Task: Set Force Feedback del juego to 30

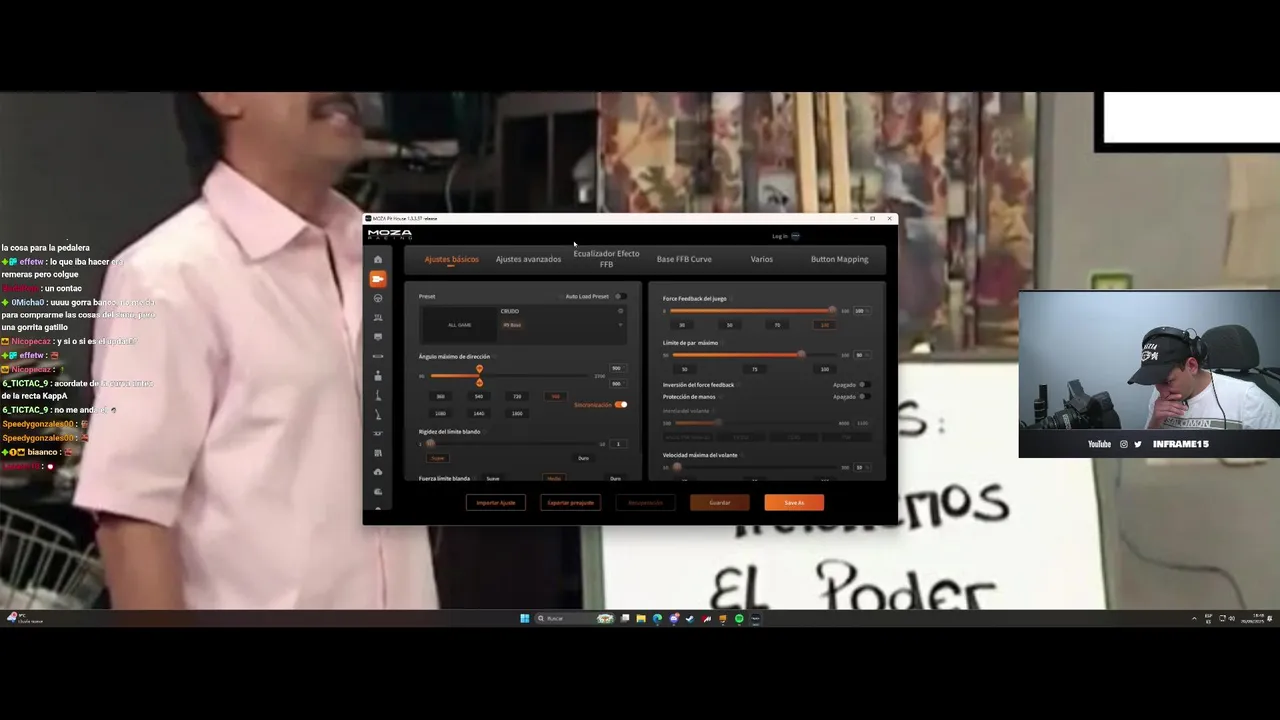Action: click(x=682, y=325)
